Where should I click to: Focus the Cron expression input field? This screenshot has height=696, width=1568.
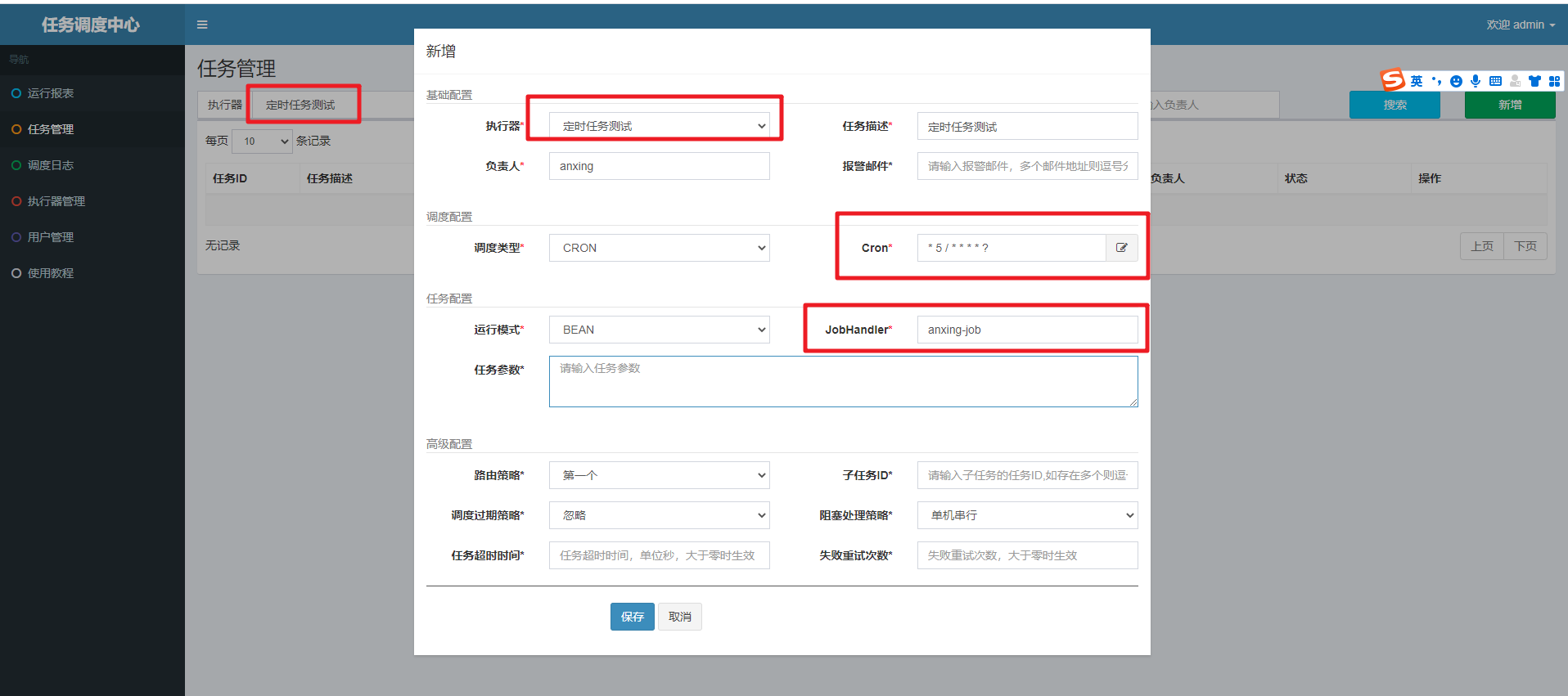[1012, 248]
